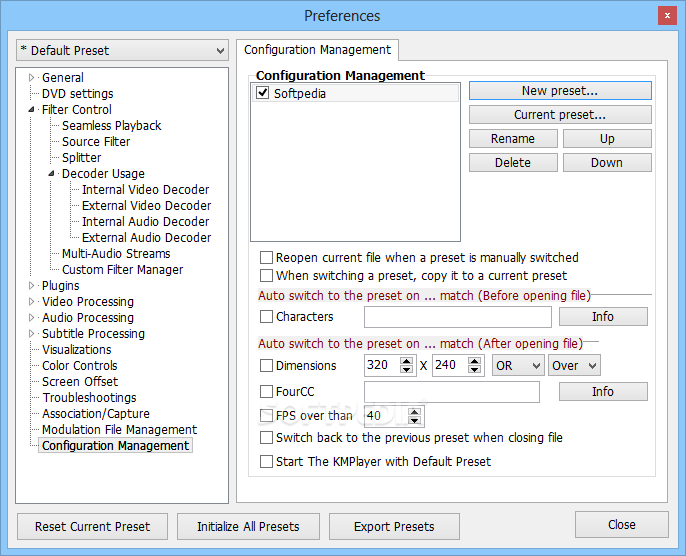Click the width value field showing 320
686x556 pixels.
382,365
